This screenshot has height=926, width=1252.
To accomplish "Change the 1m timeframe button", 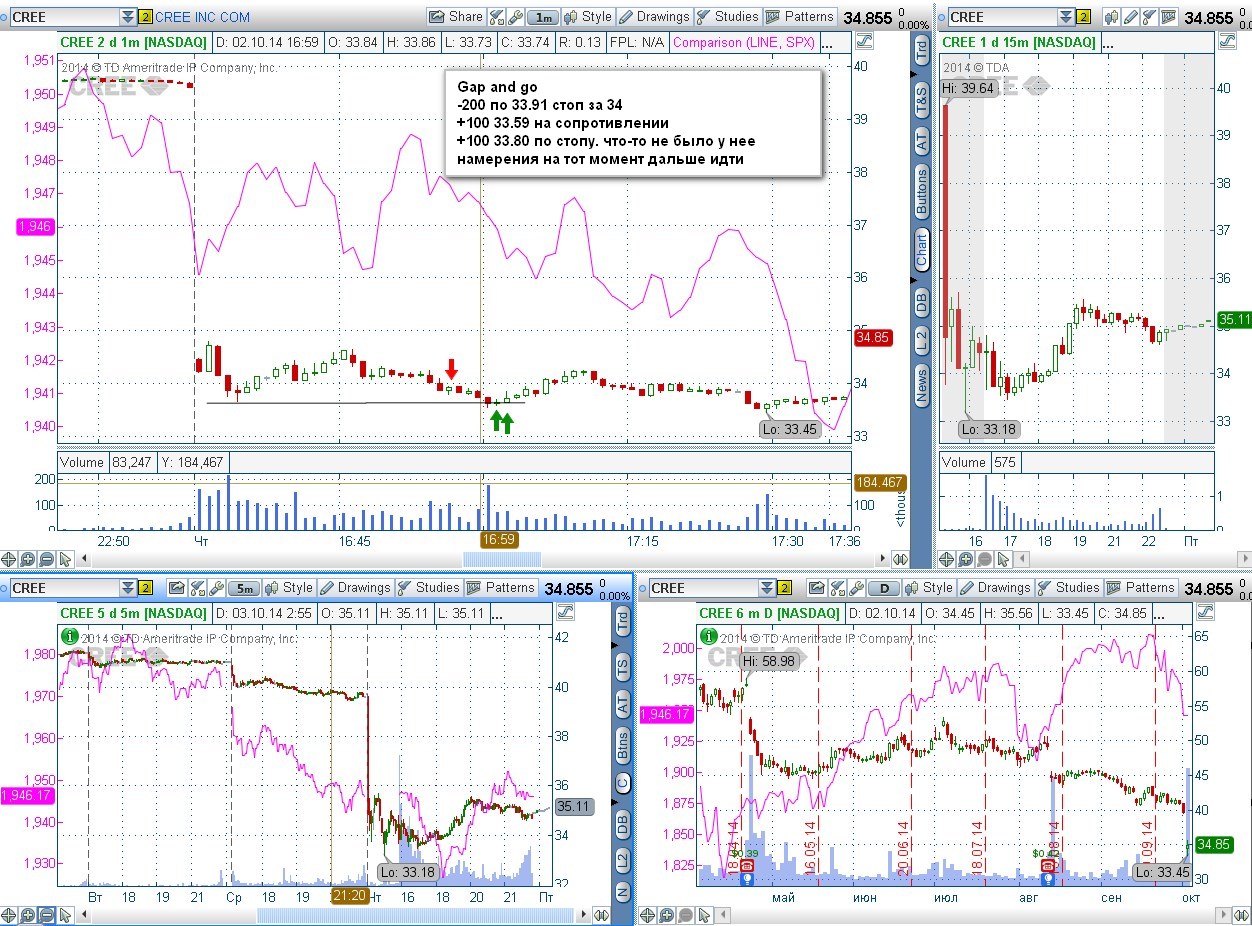I will [543, 17].
